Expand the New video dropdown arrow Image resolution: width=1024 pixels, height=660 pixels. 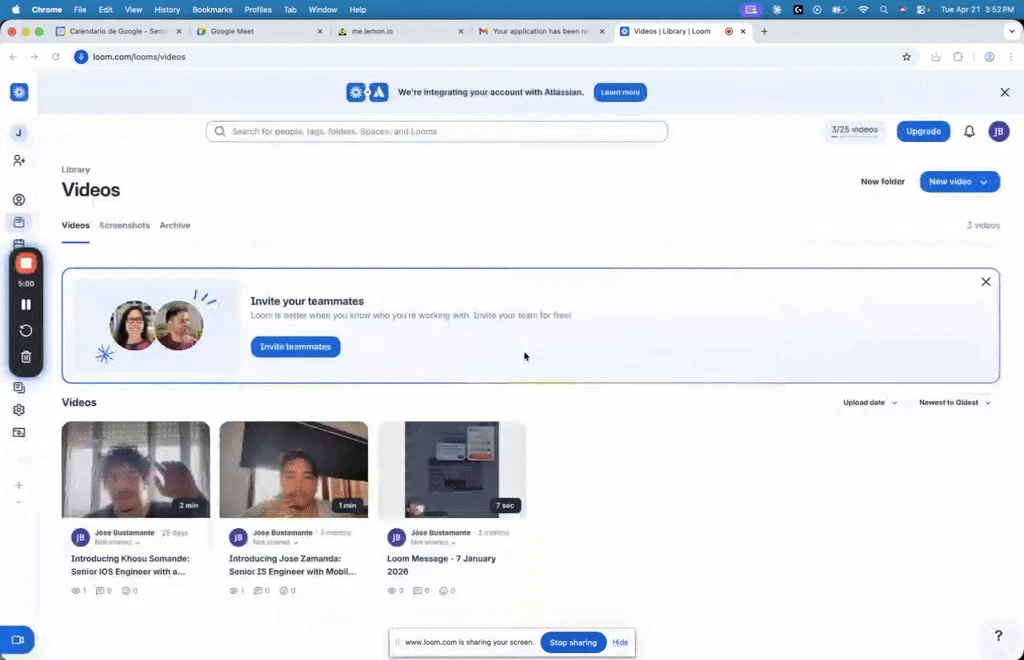[x=984, y=181]
